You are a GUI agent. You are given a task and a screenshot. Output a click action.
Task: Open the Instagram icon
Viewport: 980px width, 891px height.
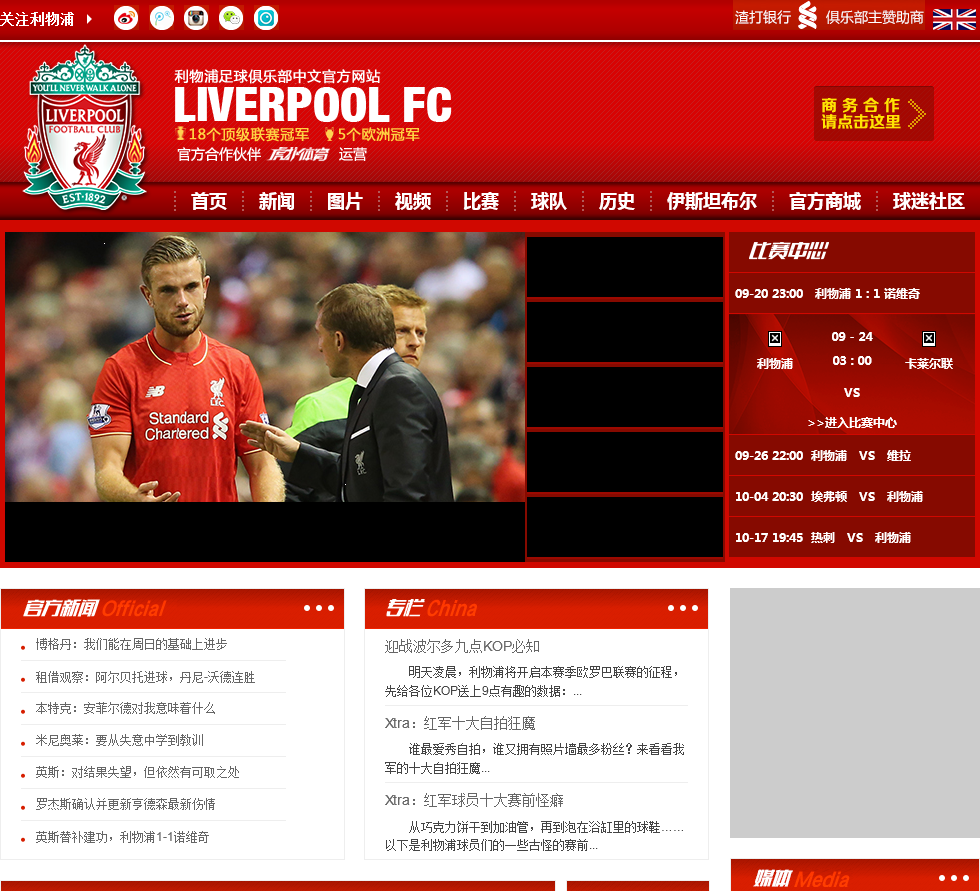196,18
